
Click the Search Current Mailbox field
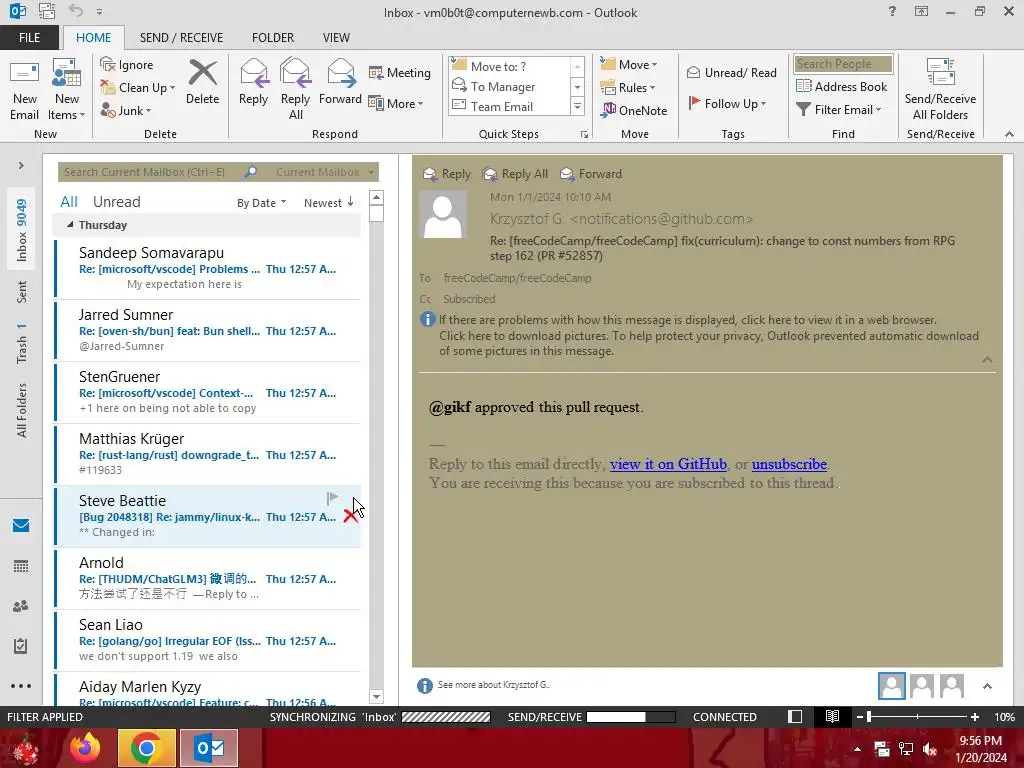pyautogui.click(x=150, y=172)
